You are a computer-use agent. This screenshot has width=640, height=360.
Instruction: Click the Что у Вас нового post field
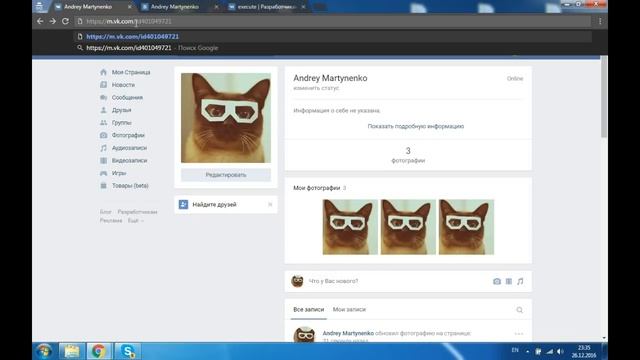point(333,281)
